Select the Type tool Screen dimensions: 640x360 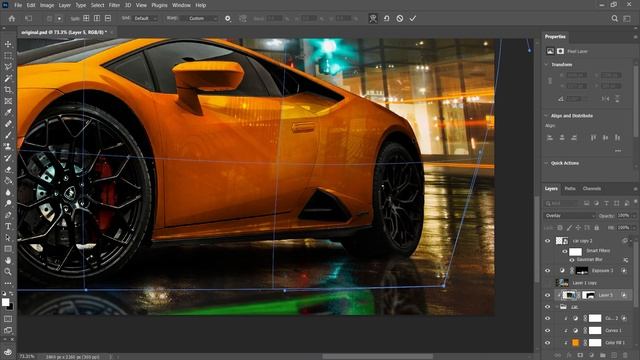(x=8, y=226)
